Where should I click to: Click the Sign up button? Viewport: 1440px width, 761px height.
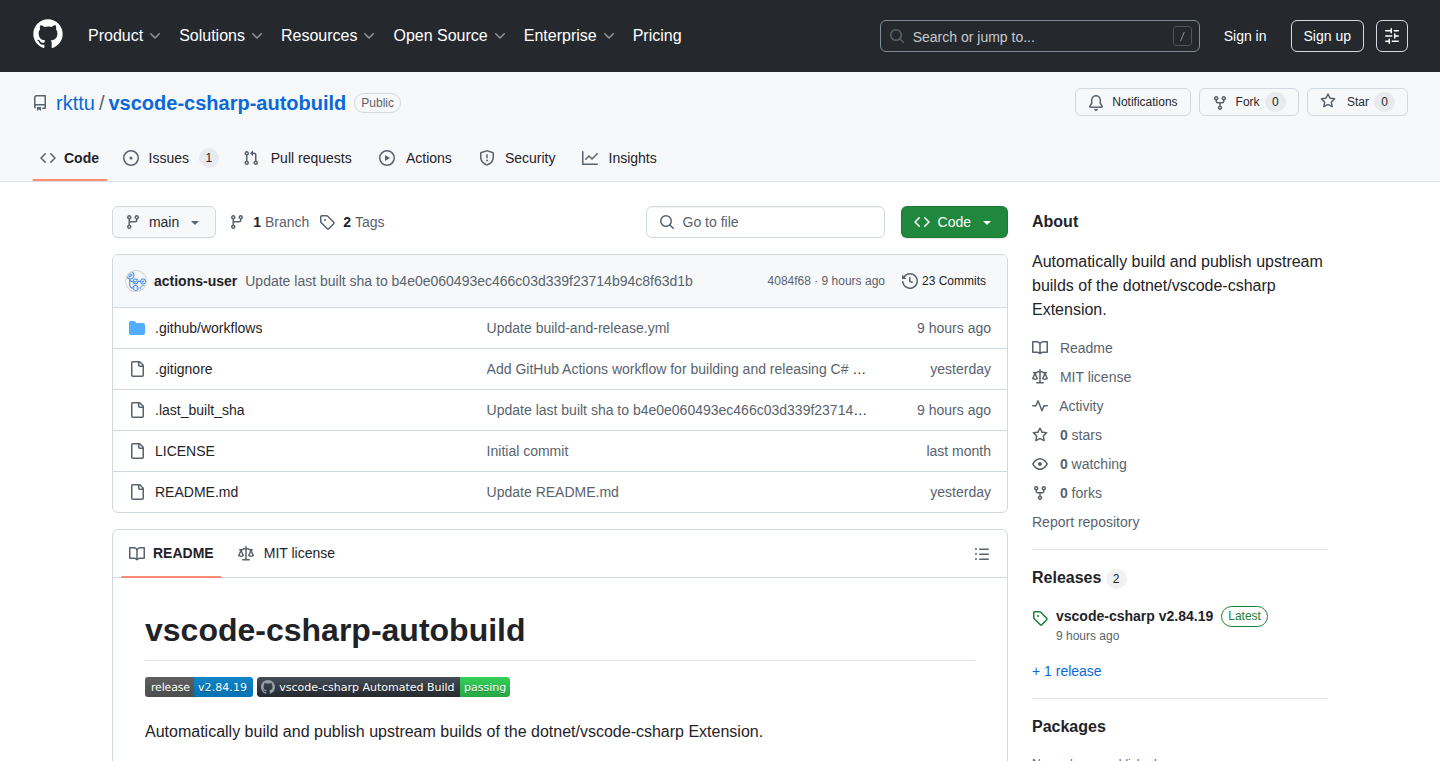1327,36
